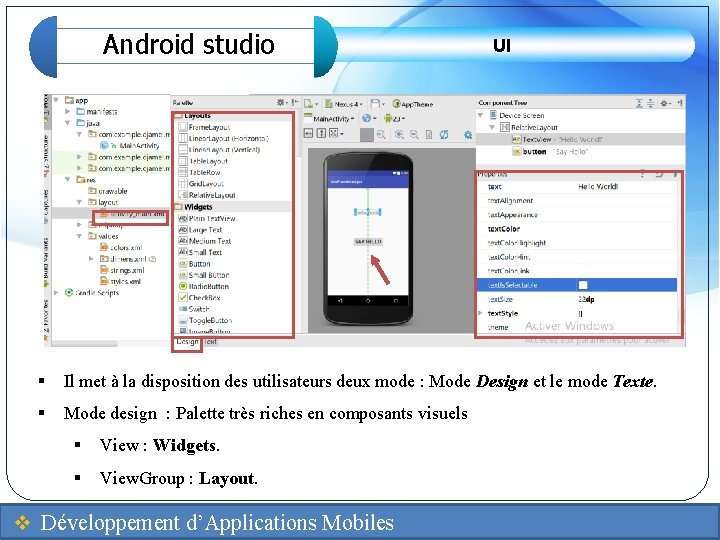Click the AppTheme button

[413, 104]
